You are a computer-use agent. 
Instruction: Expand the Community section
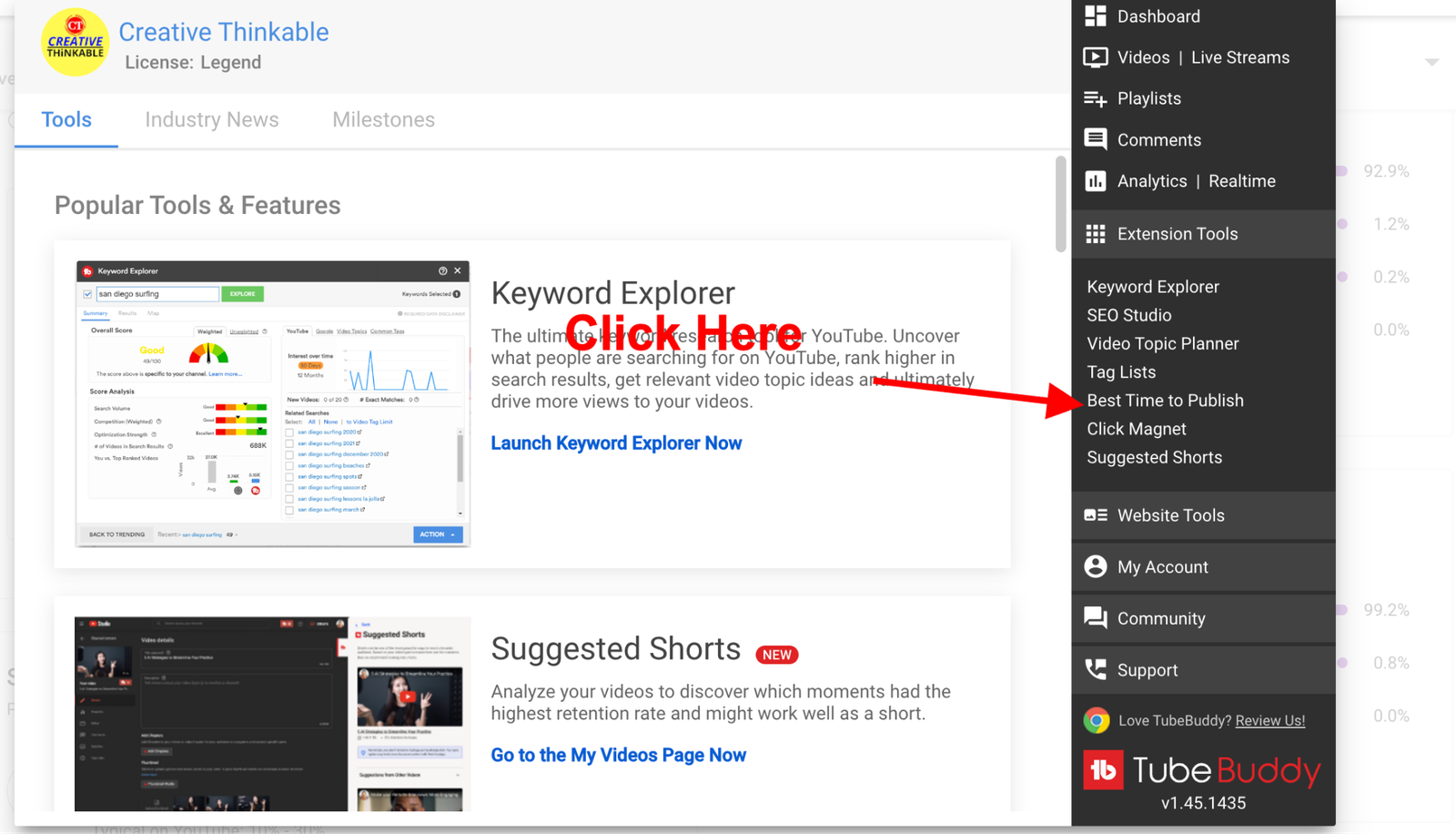(1203, 618)
